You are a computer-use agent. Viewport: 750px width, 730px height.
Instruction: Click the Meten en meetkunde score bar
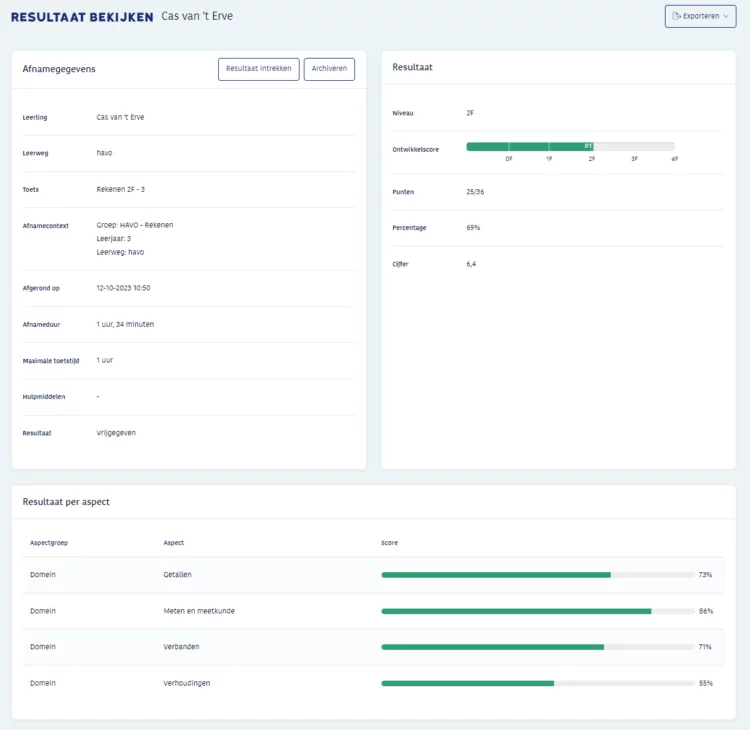click(538, 611)
